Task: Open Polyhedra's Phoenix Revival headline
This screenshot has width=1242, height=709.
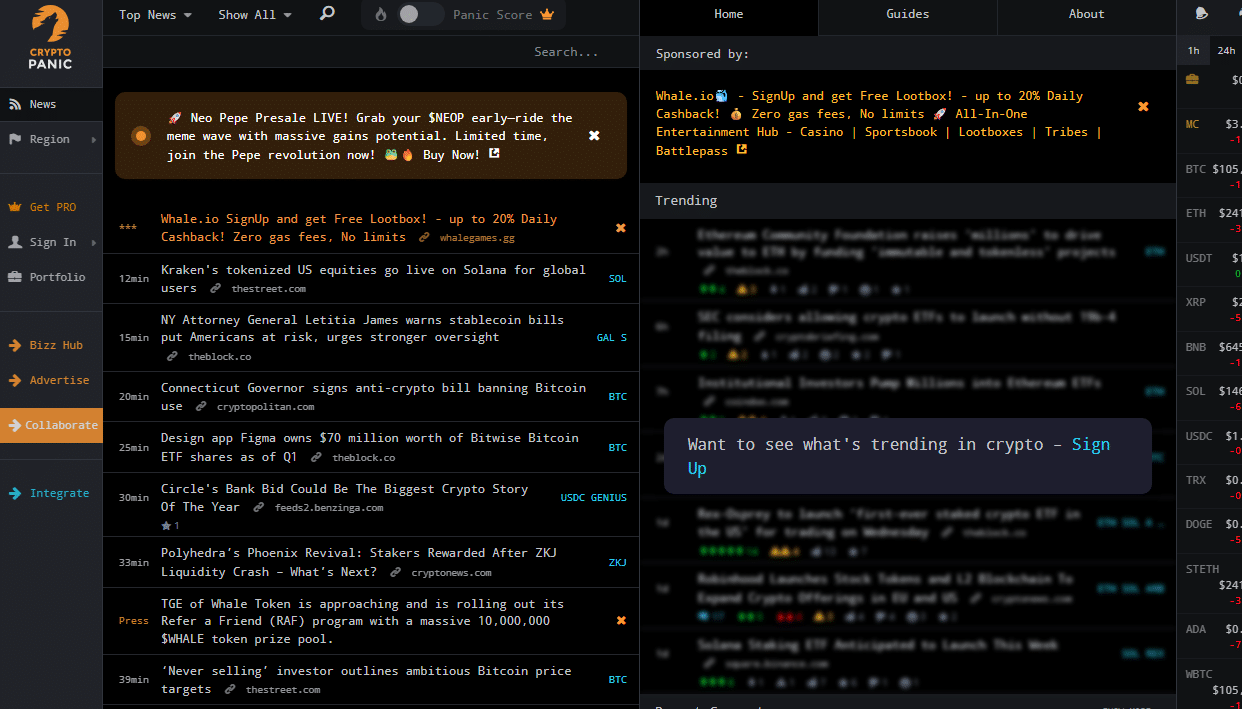Action: point(359,562)
